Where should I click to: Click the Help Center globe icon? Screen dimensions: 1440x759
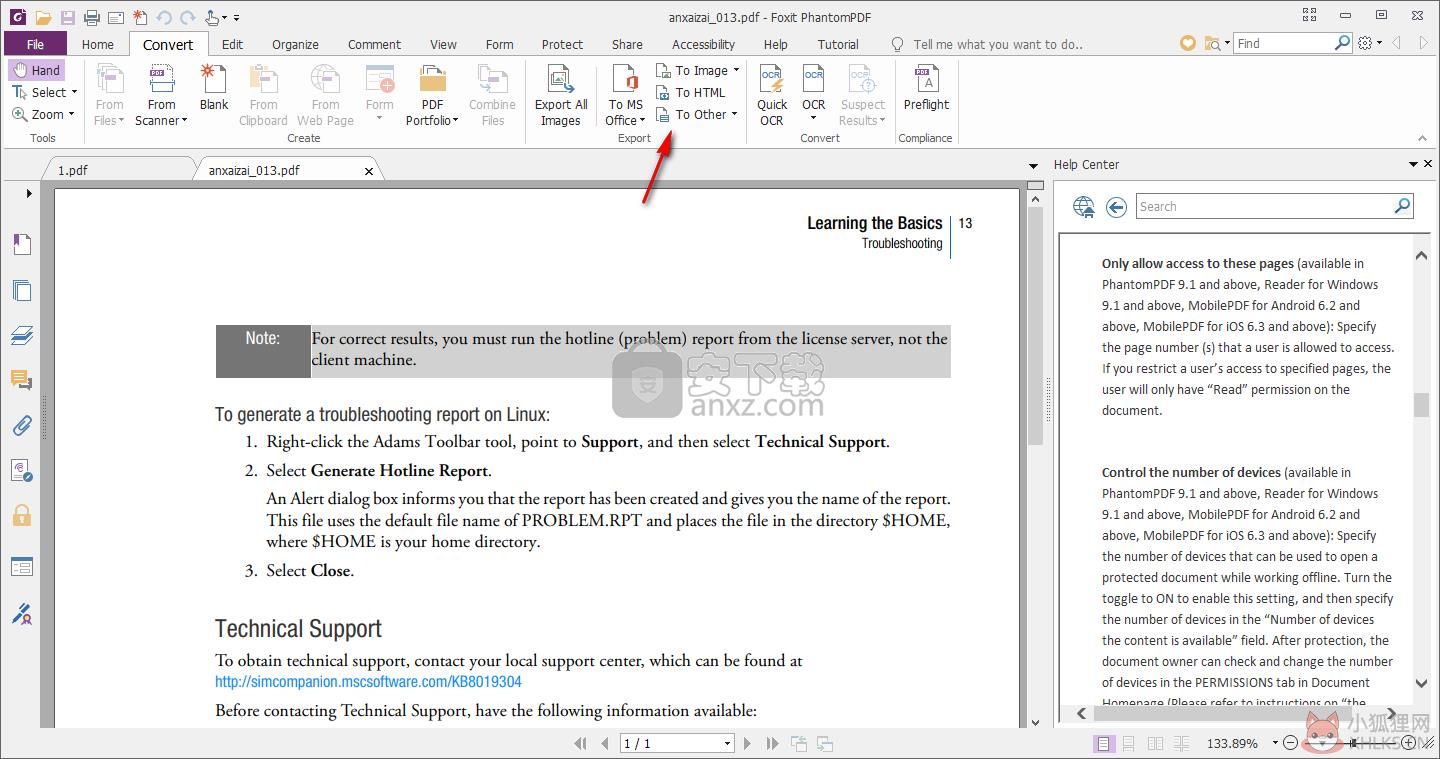click(1084, 207)
